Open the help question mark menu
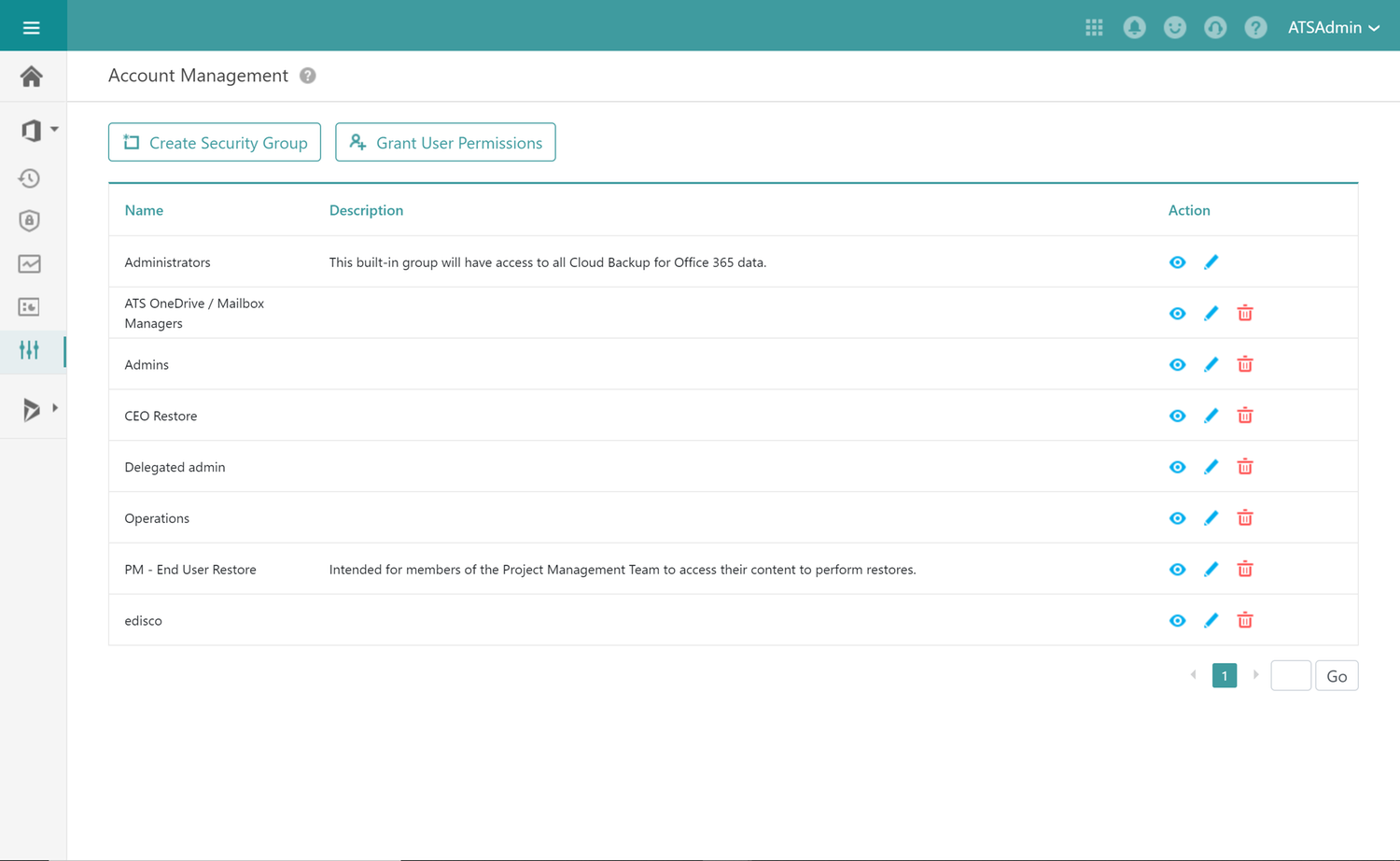The image size is (1400, 861). pyautogui.click(x=1255, y=27)
